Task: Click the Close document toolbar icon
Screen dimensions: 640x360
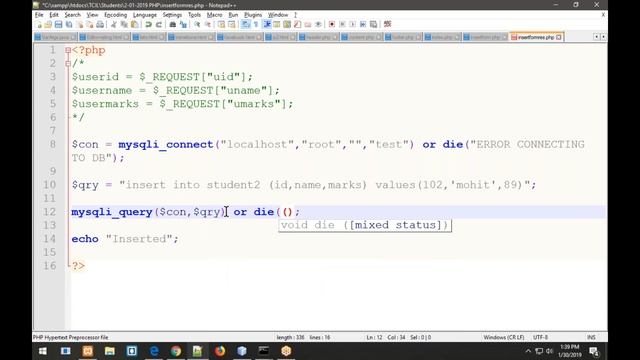Action: coord(80,24)
